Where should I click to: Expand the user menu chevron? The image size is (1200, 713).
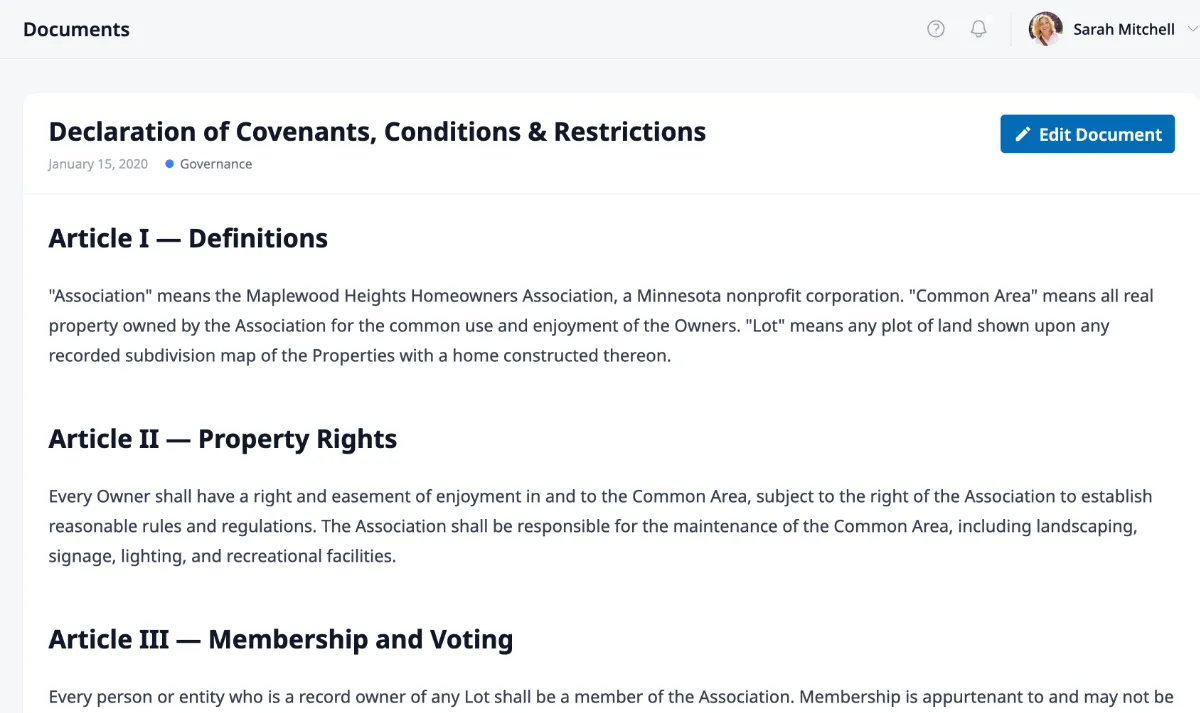(1191, 29)
